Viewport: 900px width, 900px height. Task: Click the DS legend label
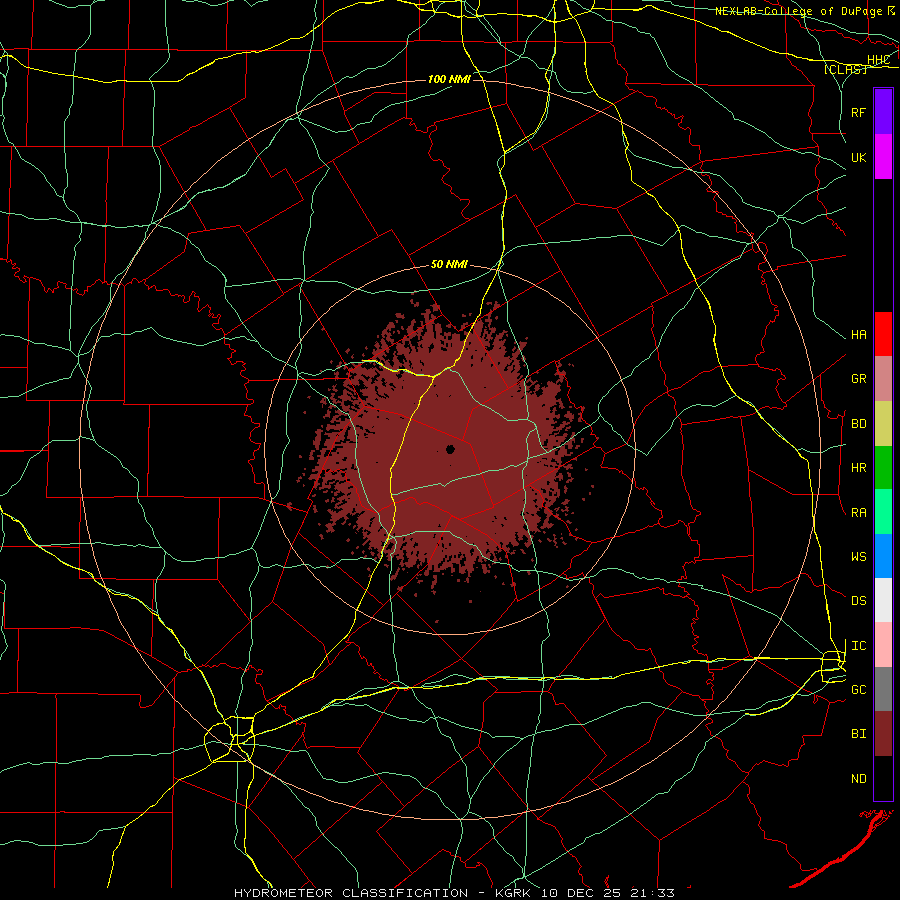point(859,601)
